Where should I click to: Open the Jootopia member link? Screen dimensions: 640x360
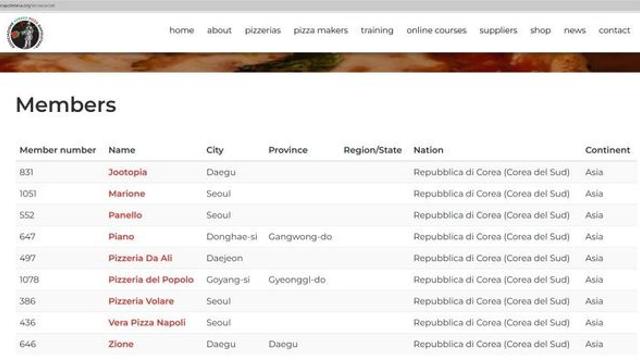tap(128, 172)
